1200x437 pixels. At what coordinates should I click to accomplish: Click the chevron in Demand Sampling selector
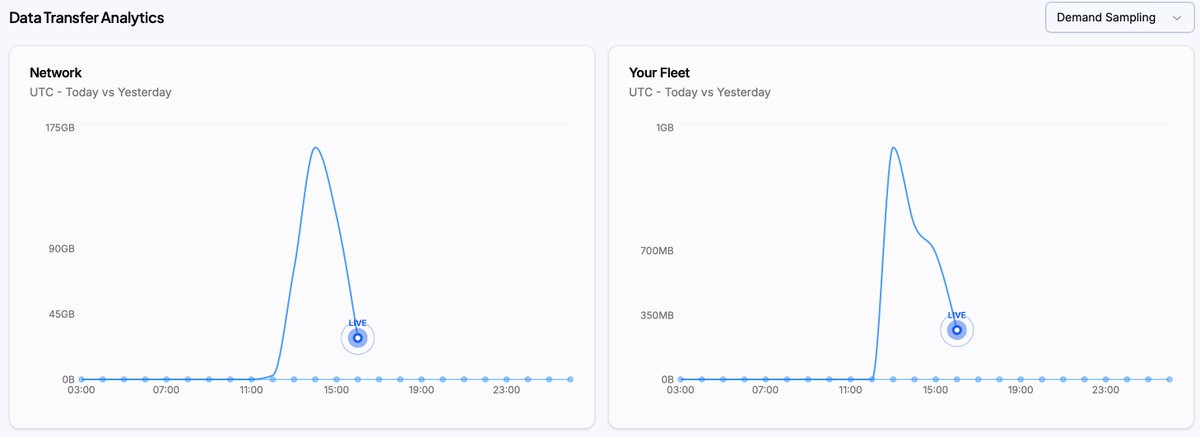pyautogui.click(x=1176, y=18)
